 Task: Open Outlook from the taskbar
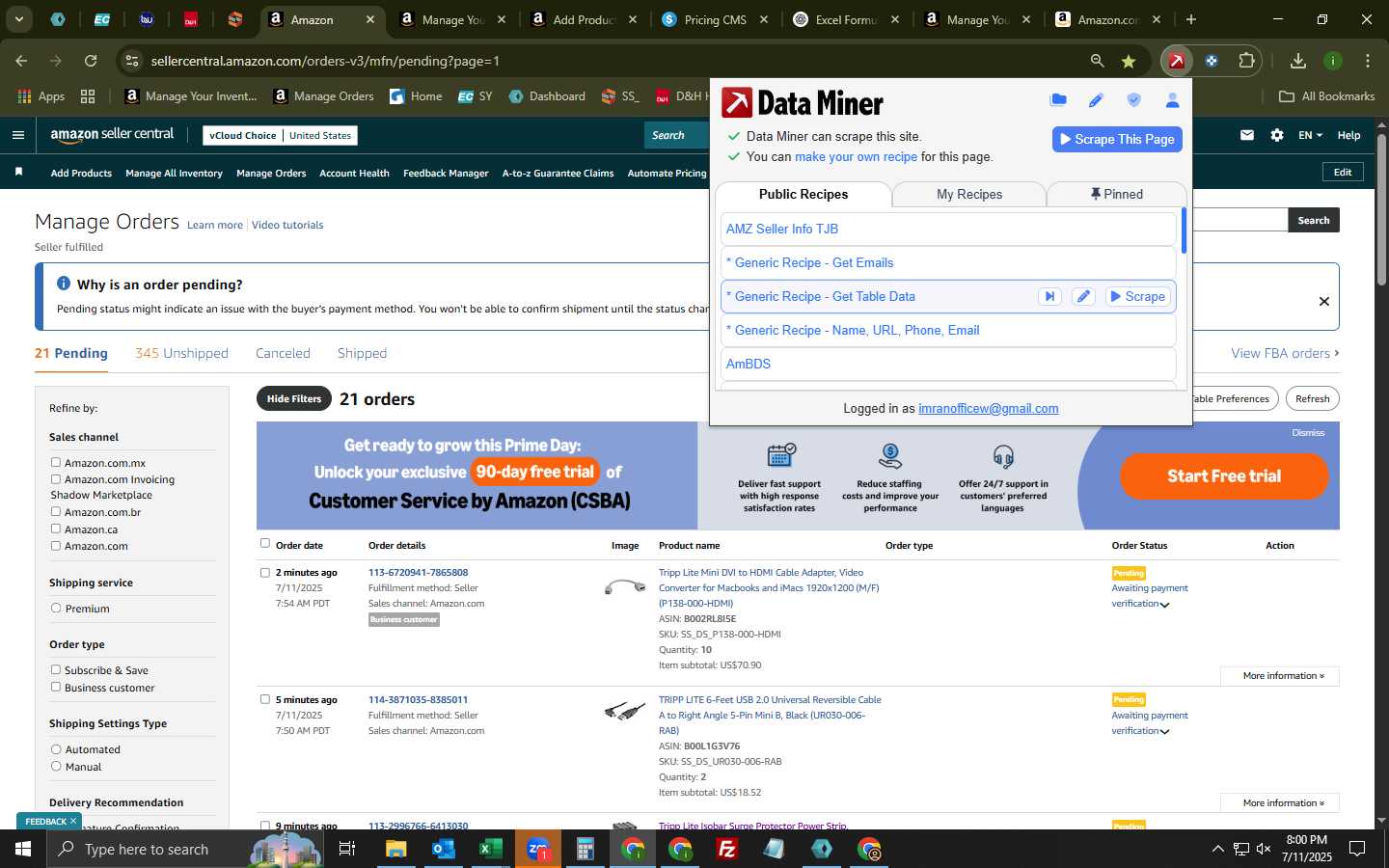tap(444, 849)
